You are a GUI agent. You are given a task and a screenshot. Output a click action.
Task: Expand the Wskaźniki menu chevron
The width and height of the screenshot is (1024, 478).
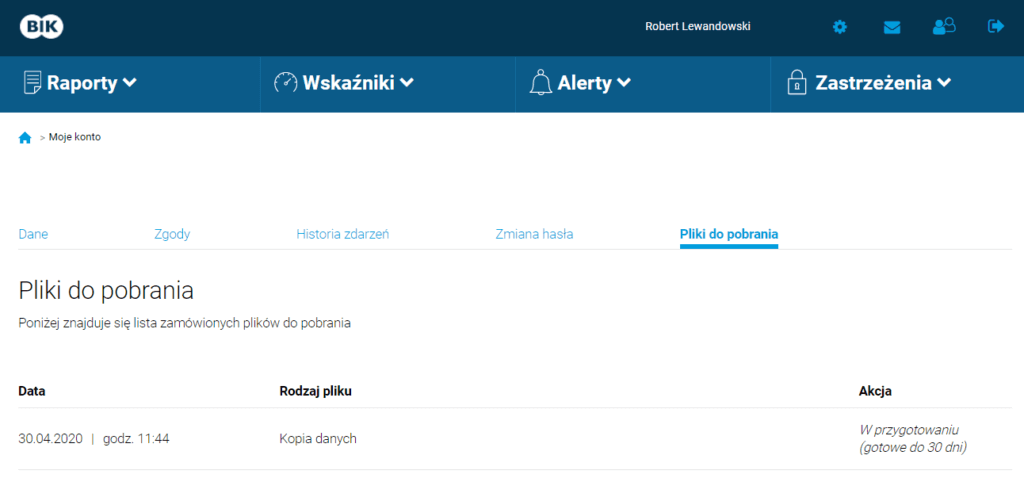[x=407, y=83]
